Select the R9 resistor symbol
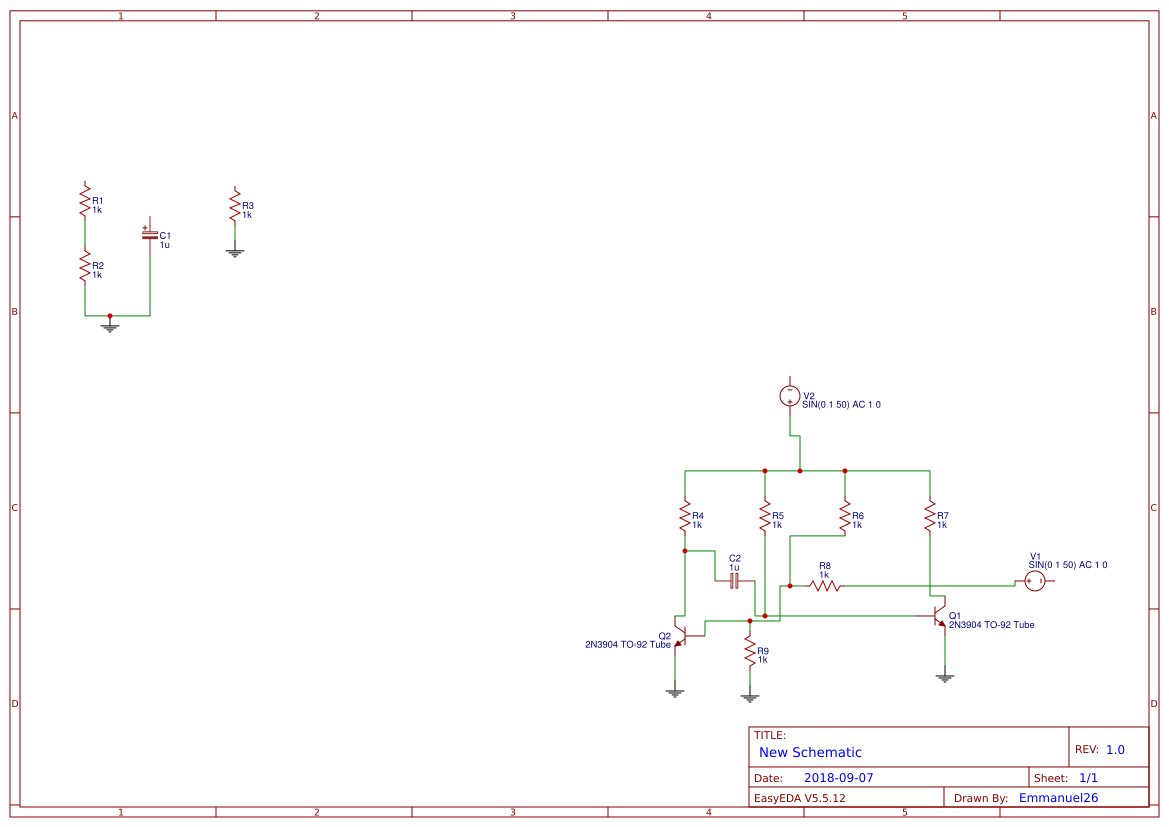1169x827 pixels. point(750,654)
